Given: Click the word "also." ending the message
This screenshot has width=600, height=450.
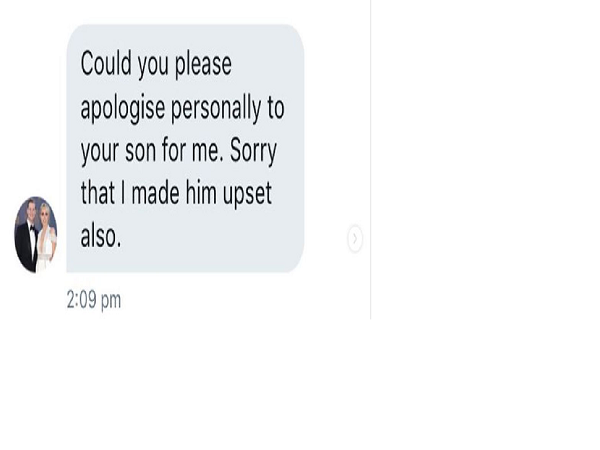Looking at the screenshot, I should (101, 235).
